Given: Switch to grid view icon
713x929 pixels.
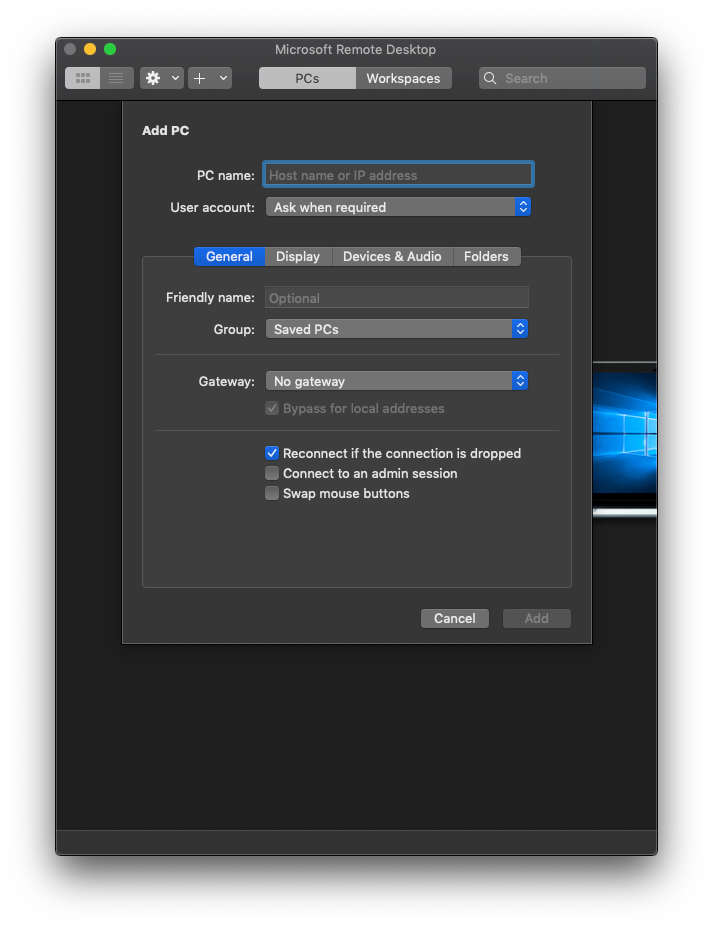Looking at the screenshot, I should coord(83,78).
